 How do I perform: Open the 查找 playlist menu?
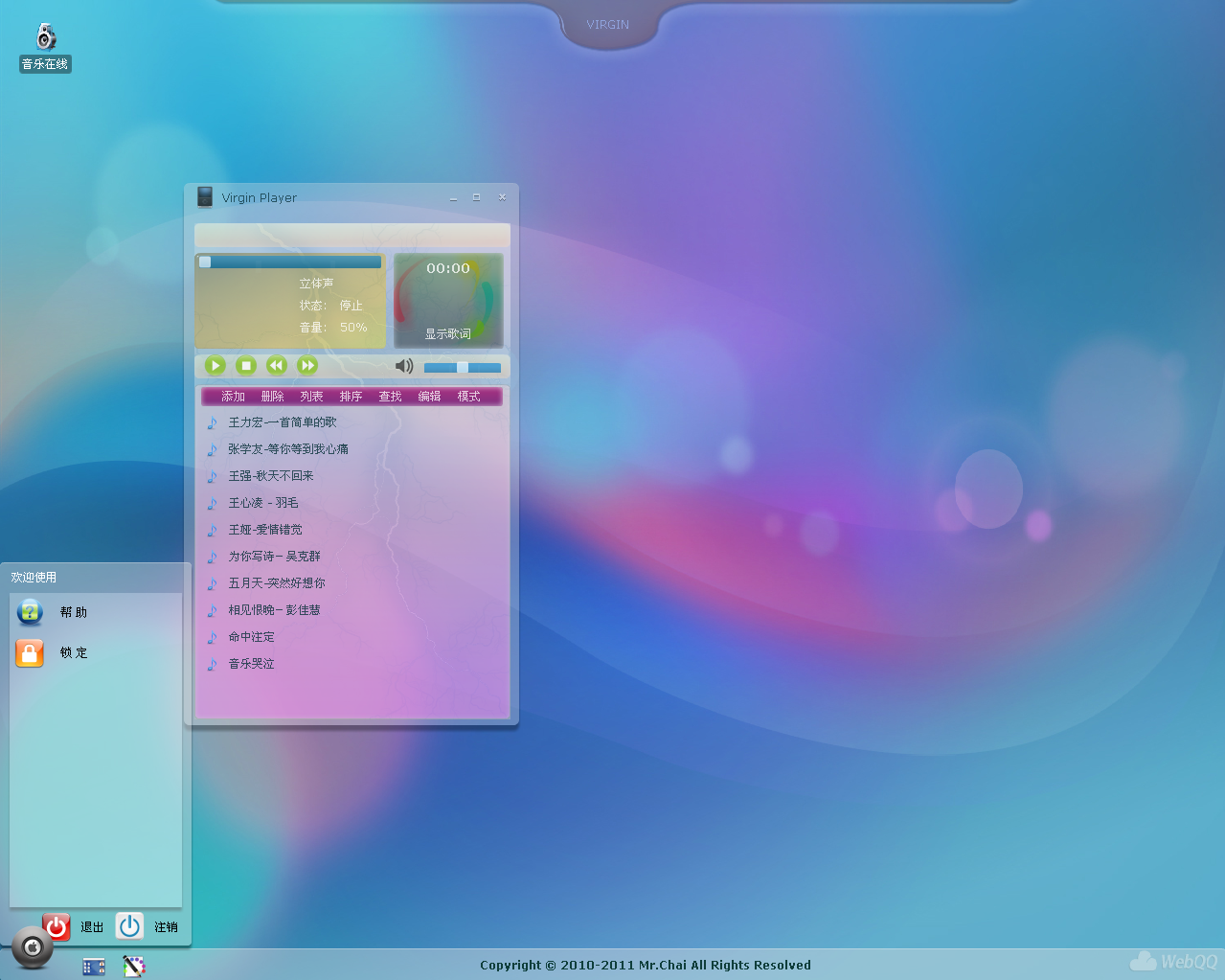pyautogui.click(x=390, y=397)
